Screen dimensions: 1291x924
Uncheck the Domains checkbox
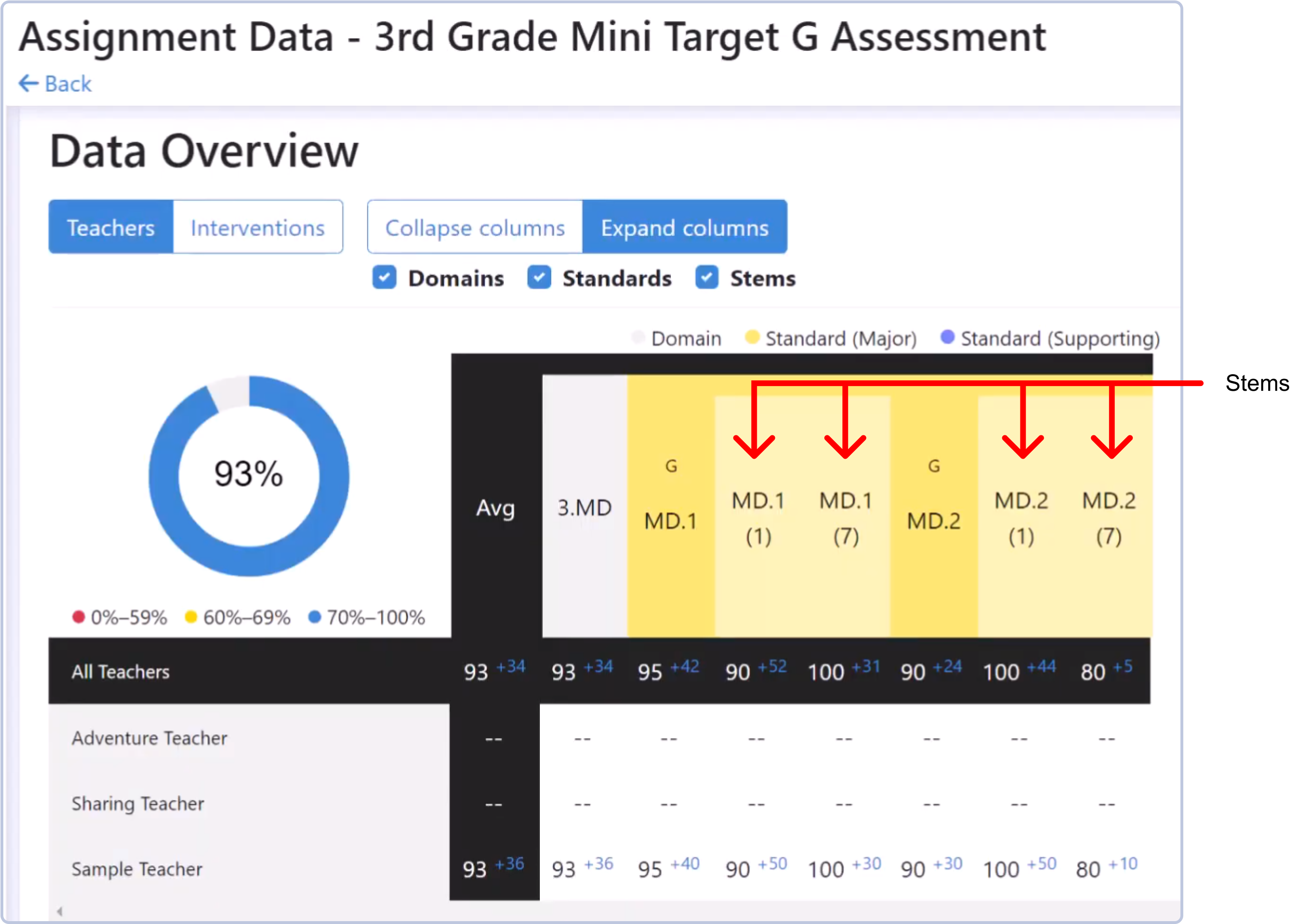(x=385, y=278)
